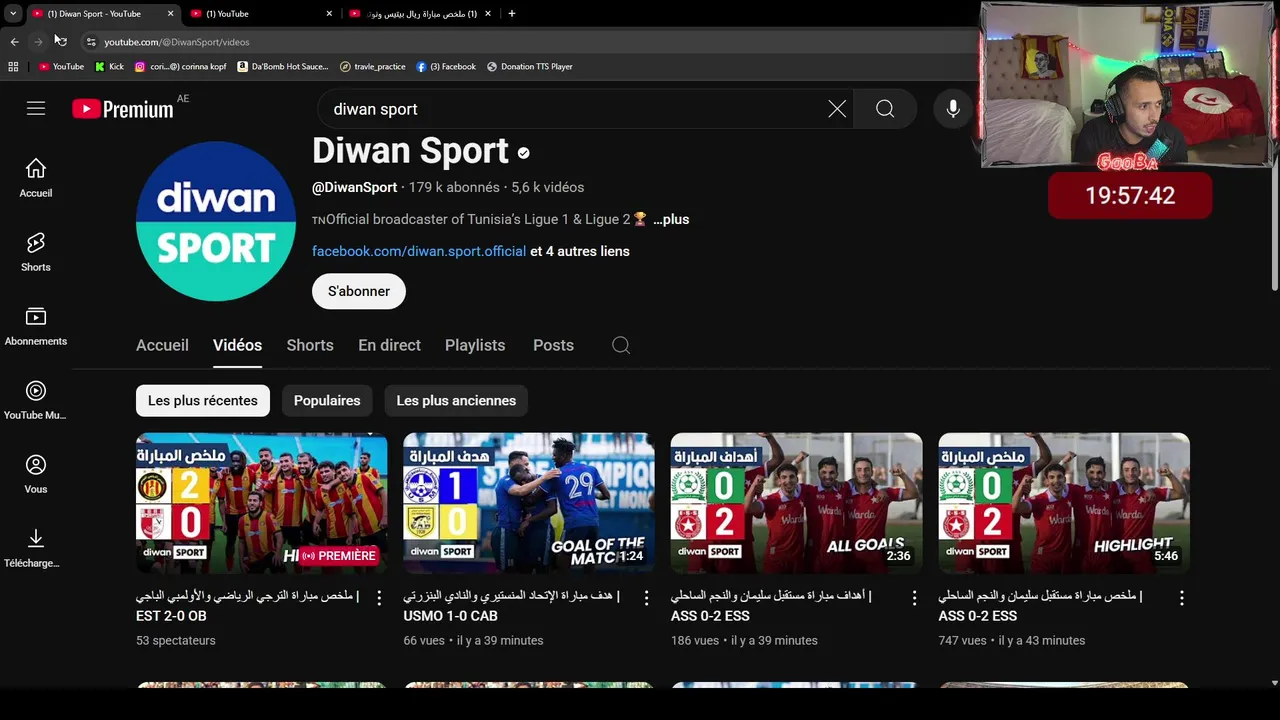1280x720 pixels.
Task: Click the '53 spectateurs' text
Action: tap(176, 640)
